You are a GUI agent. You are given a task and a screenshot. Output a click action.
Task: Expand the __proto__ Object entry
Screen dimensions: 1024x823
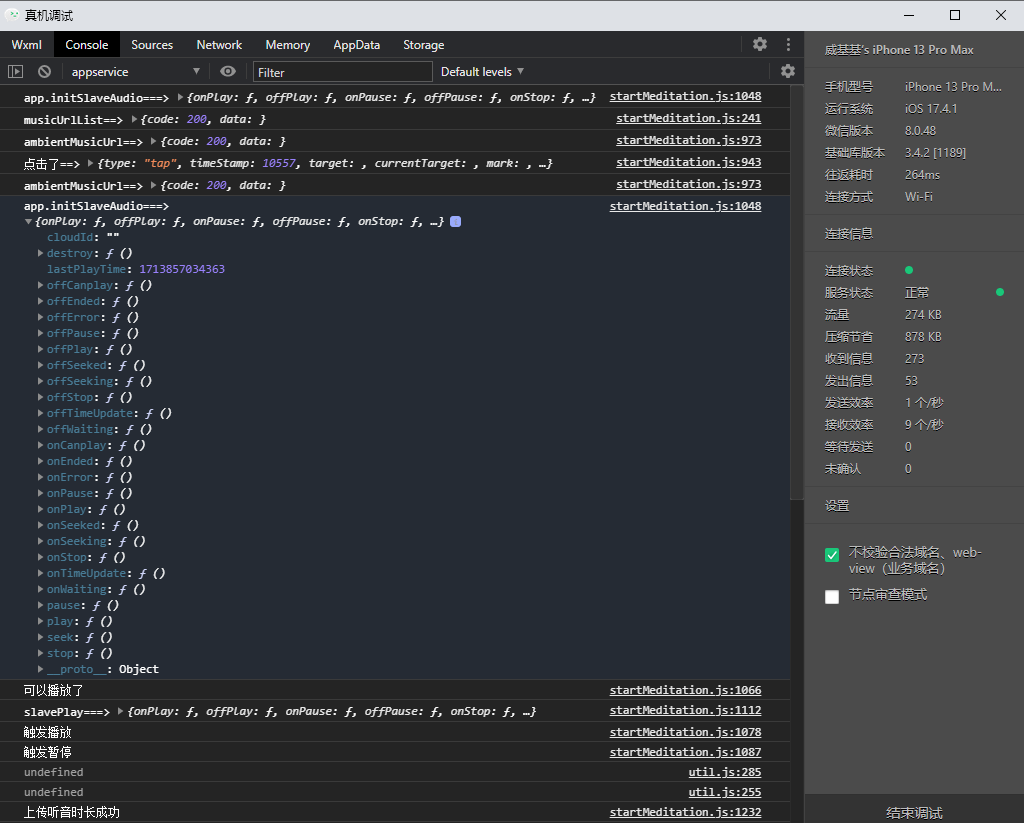(x=40, y=669)
